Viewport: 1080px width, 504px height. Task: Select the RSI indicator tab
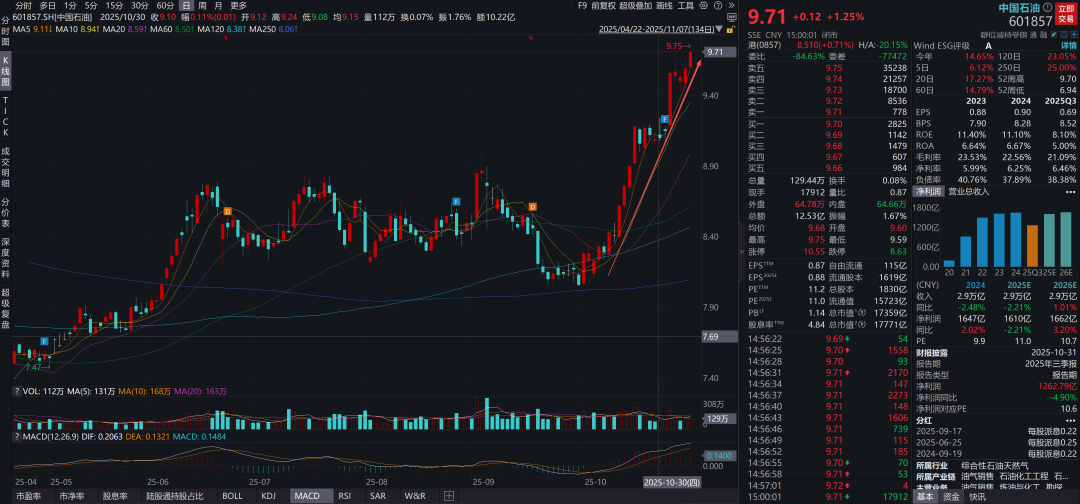point(344,496)
